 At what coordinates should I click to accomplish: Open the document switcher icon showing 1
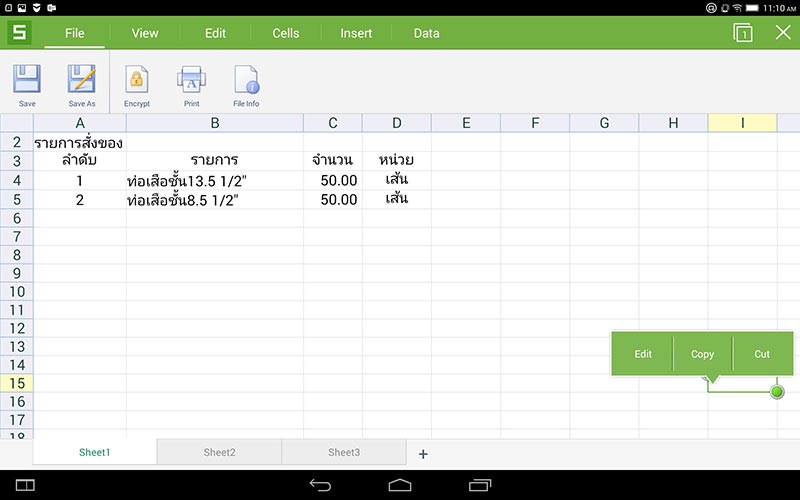(742, 33)
